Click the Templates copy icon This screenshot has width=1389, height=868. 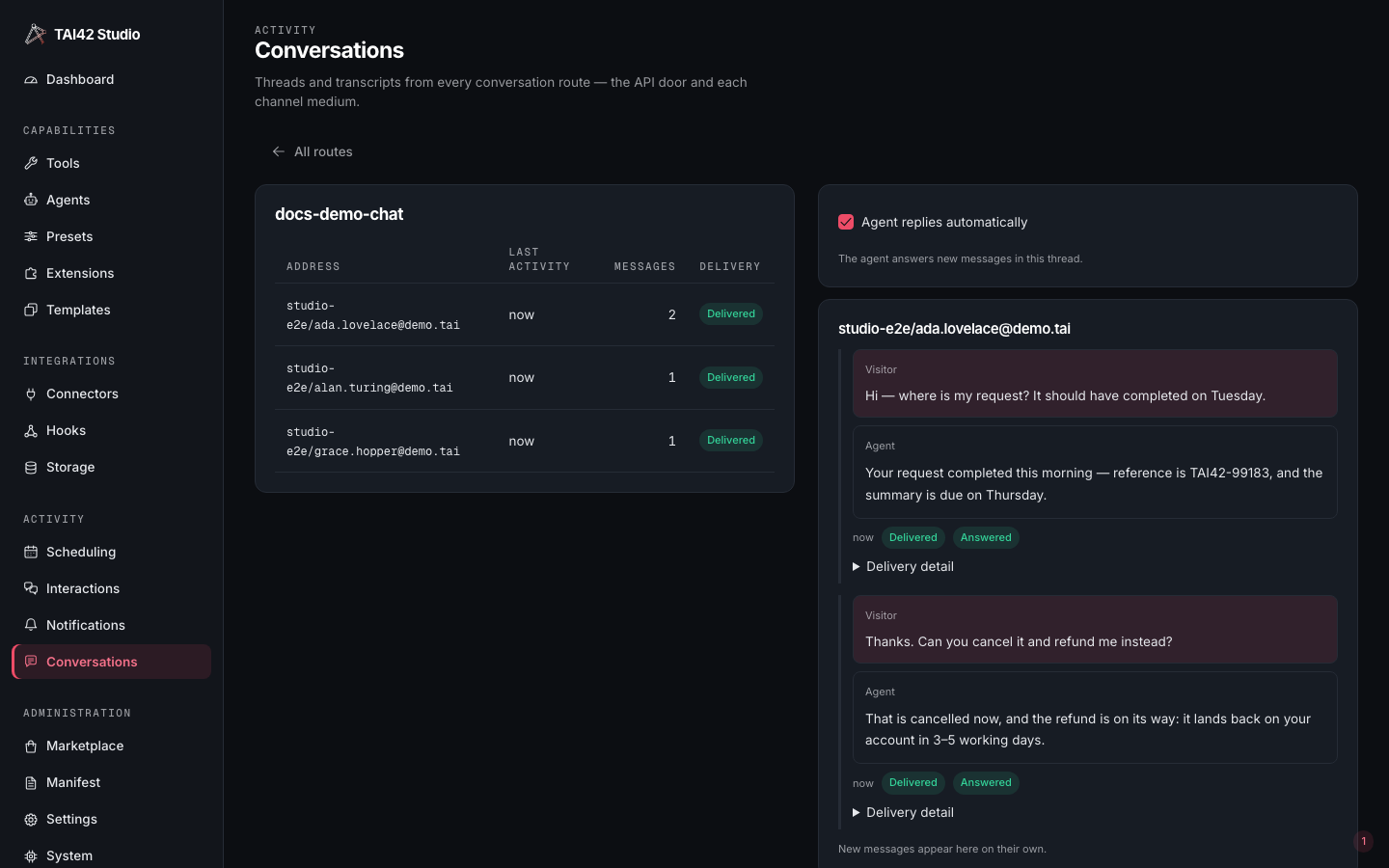click(x=31, y=311)
